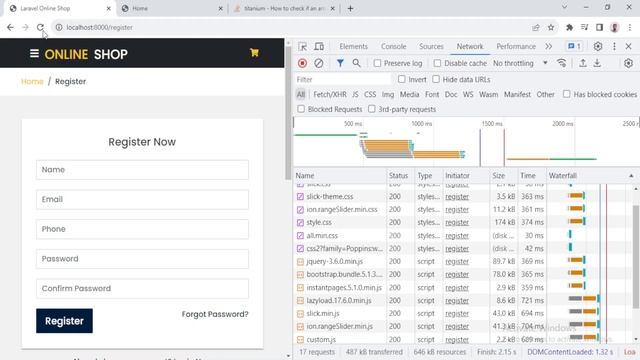Sort requests by Status column header
640x360 pixels.
(x=400, y=176)
